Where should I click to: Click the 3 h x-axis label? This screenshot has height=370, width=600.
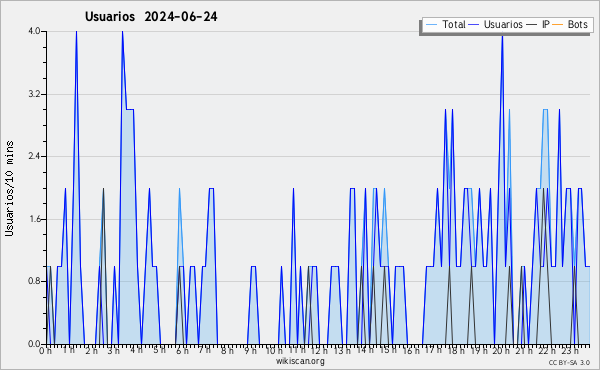(114, 351)
